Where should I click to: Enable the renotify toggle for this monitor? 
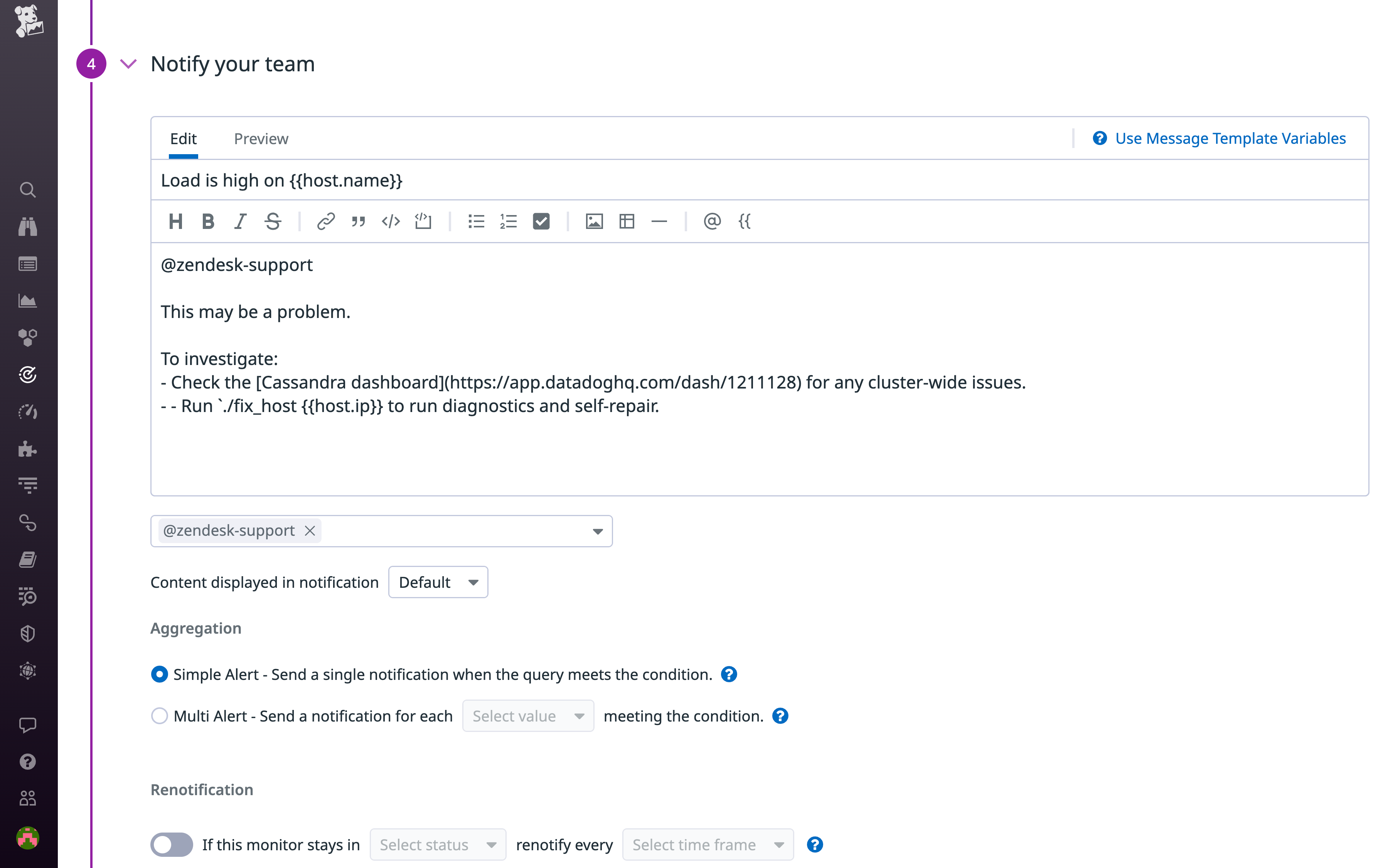click(170, 844)
